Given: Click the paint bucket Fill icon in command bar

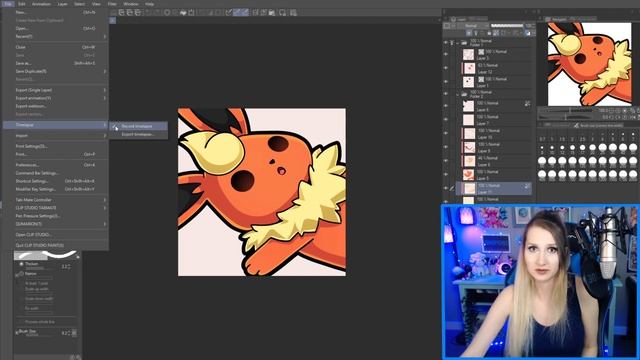Looking at the screenshot, I should pyautogui.click(x=183, y=13).
